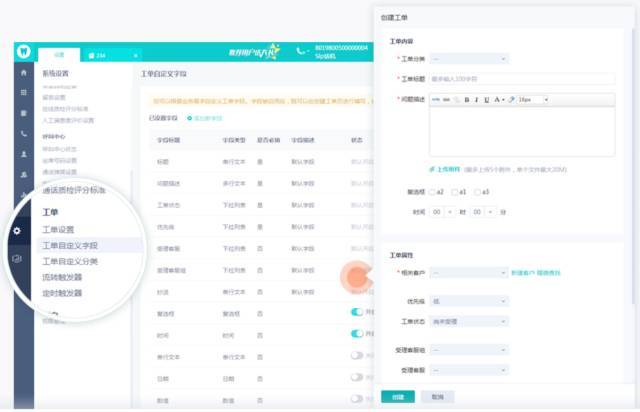
Task: Open the 工单状态 dropdown
Action: point(469,322)
